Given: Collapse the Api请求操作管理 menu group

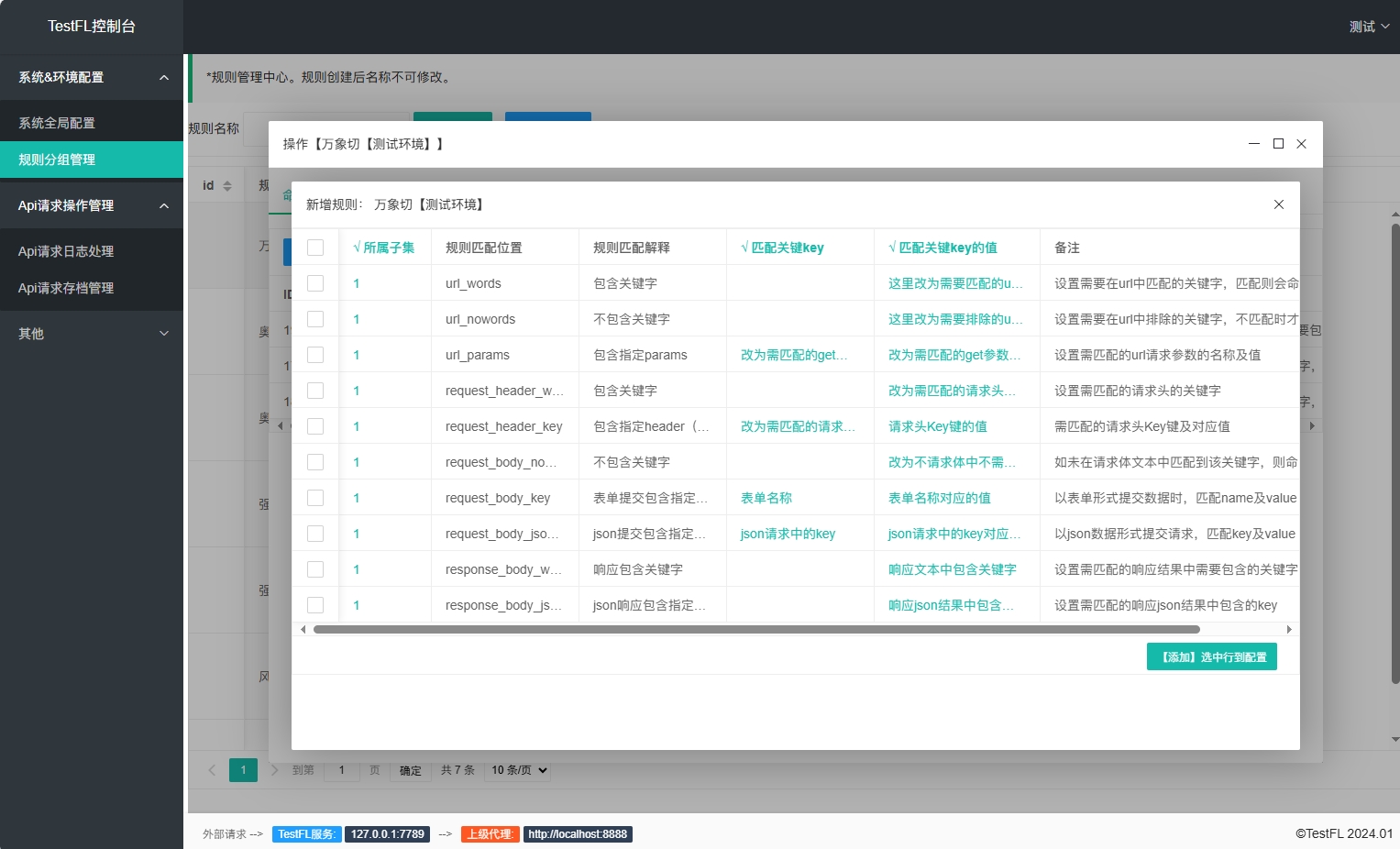Looking at the screenshot, I should pyautogui.click(x=92, y=205).
